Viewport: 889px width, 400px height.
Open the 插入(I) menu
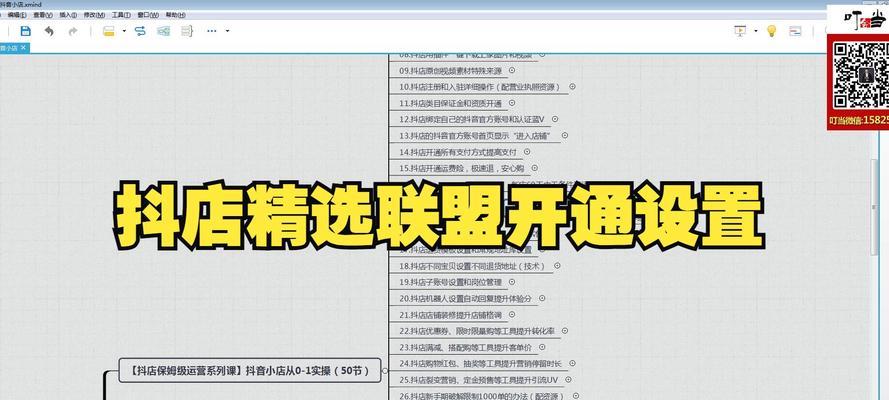(68, 15)
